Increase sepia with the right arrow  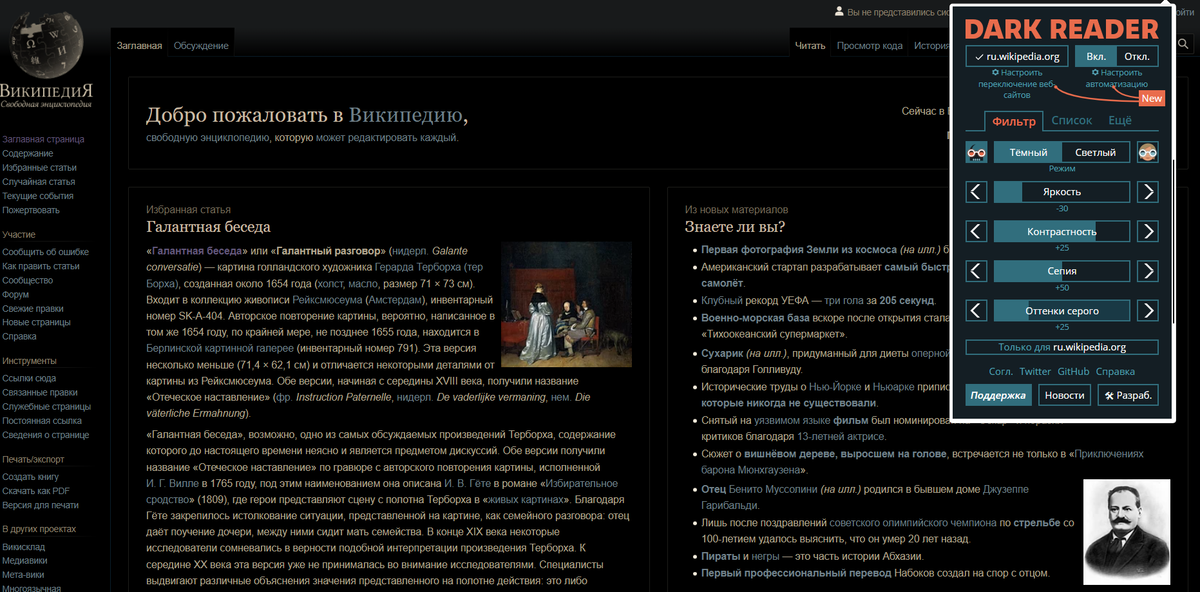[1148, 271]
